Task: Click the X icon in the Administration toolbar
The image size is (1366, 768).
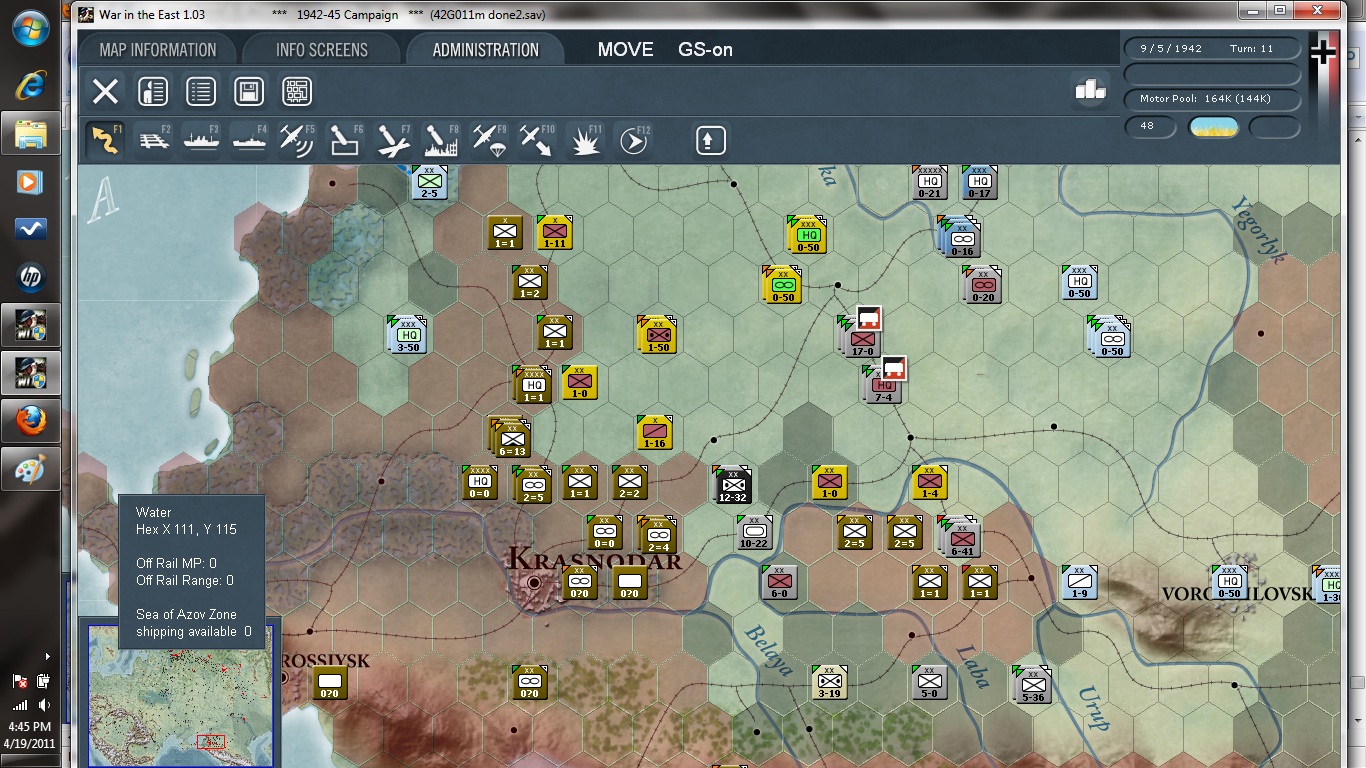Action: coord(105,92)
